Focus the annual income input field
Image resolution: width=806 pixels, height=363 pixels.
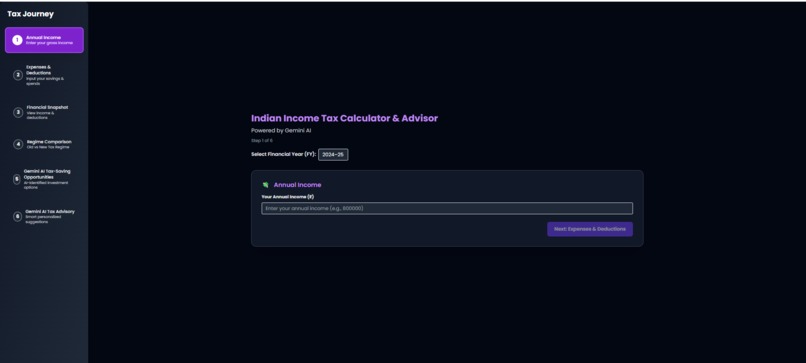pos(447,208)
